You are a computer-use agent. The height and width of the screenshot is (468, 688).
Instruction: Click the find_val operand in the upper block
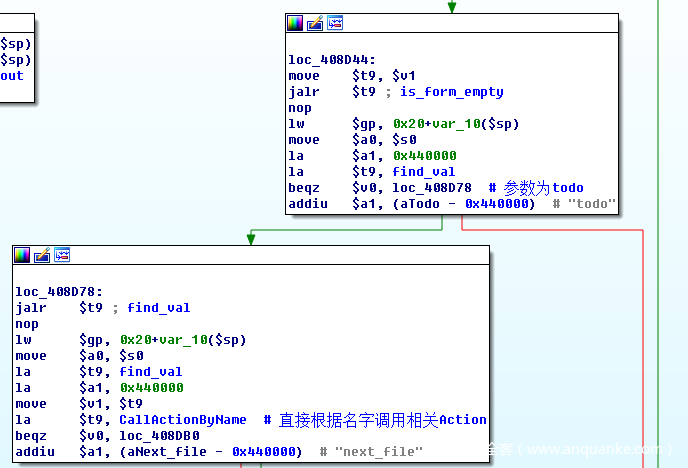click(424, 172)
